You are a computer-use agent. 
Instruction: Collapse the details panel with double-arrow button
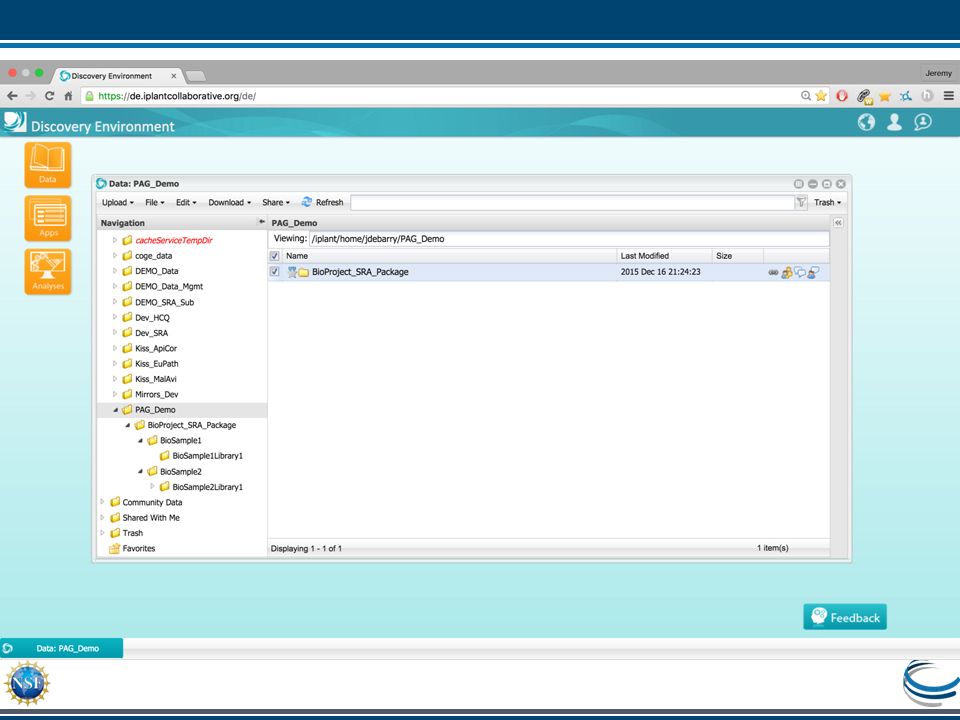(x=838, y=223)
